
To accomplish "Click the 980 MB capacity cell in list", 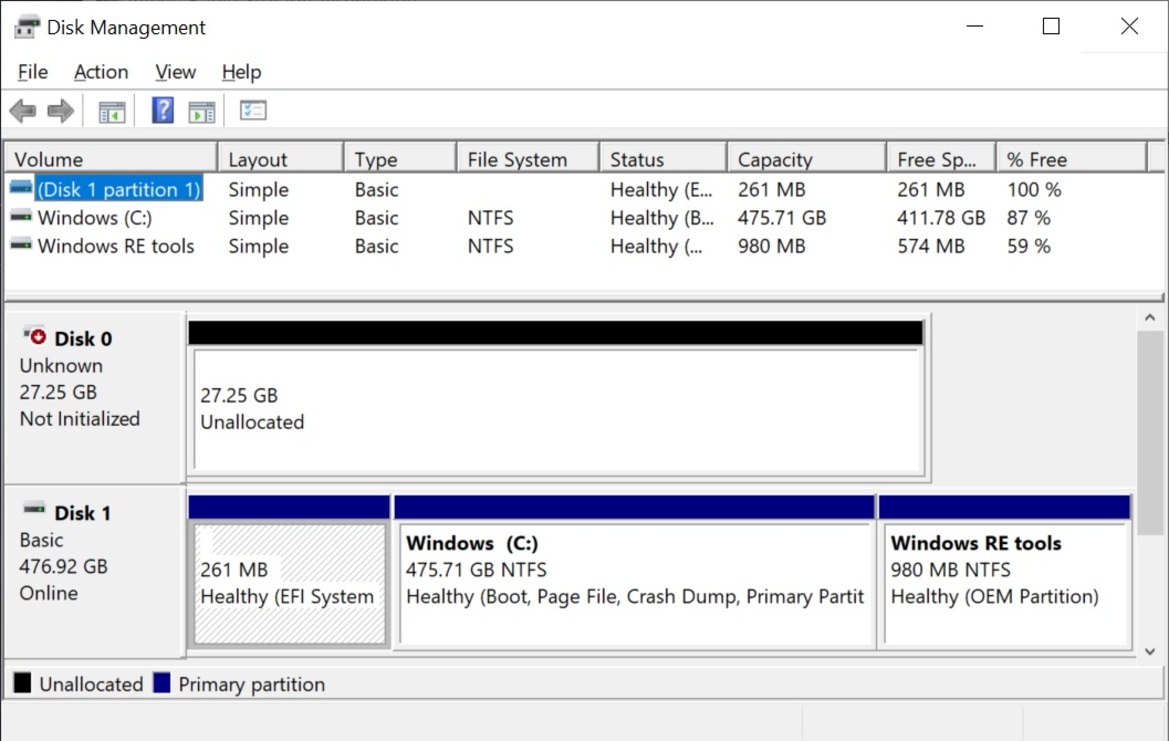I will pyautogui.click(x=772, y=246).
